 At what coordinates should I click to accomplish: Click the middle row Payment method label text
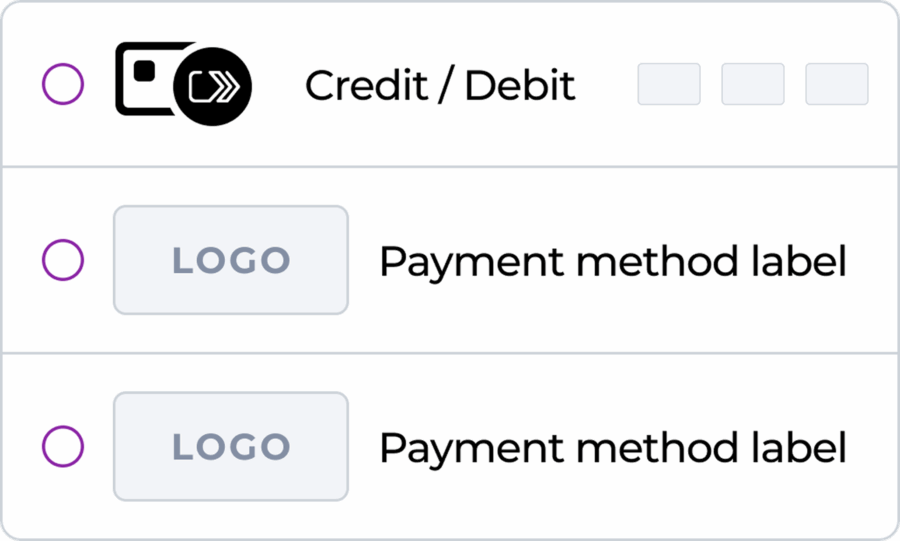[x=613, y=262]
